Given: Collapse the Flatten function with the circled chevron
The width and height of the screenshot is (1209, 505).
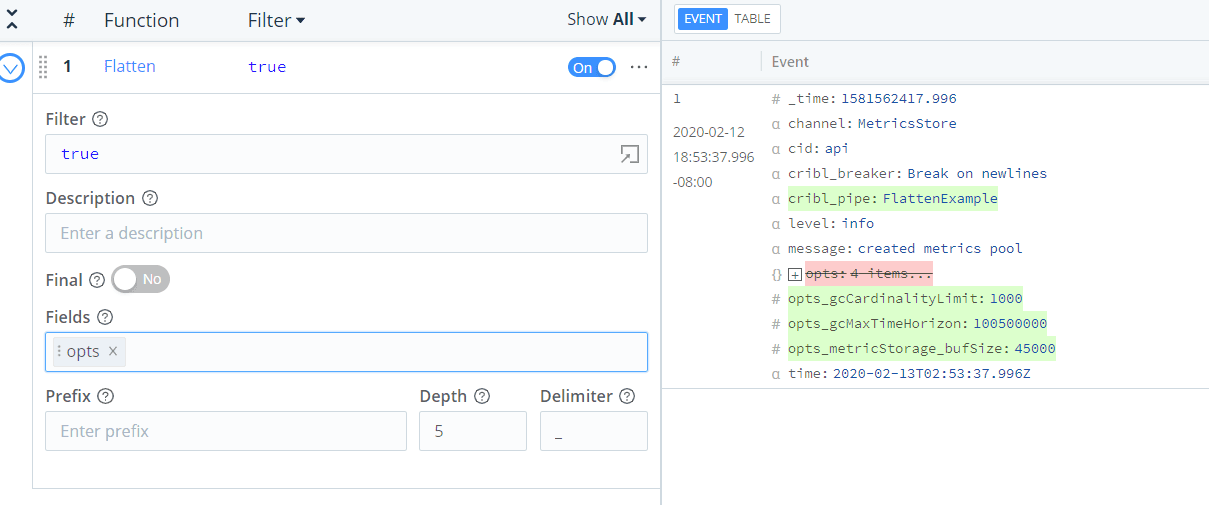Looking at the screenshot, I should click(x=11, y=68).
